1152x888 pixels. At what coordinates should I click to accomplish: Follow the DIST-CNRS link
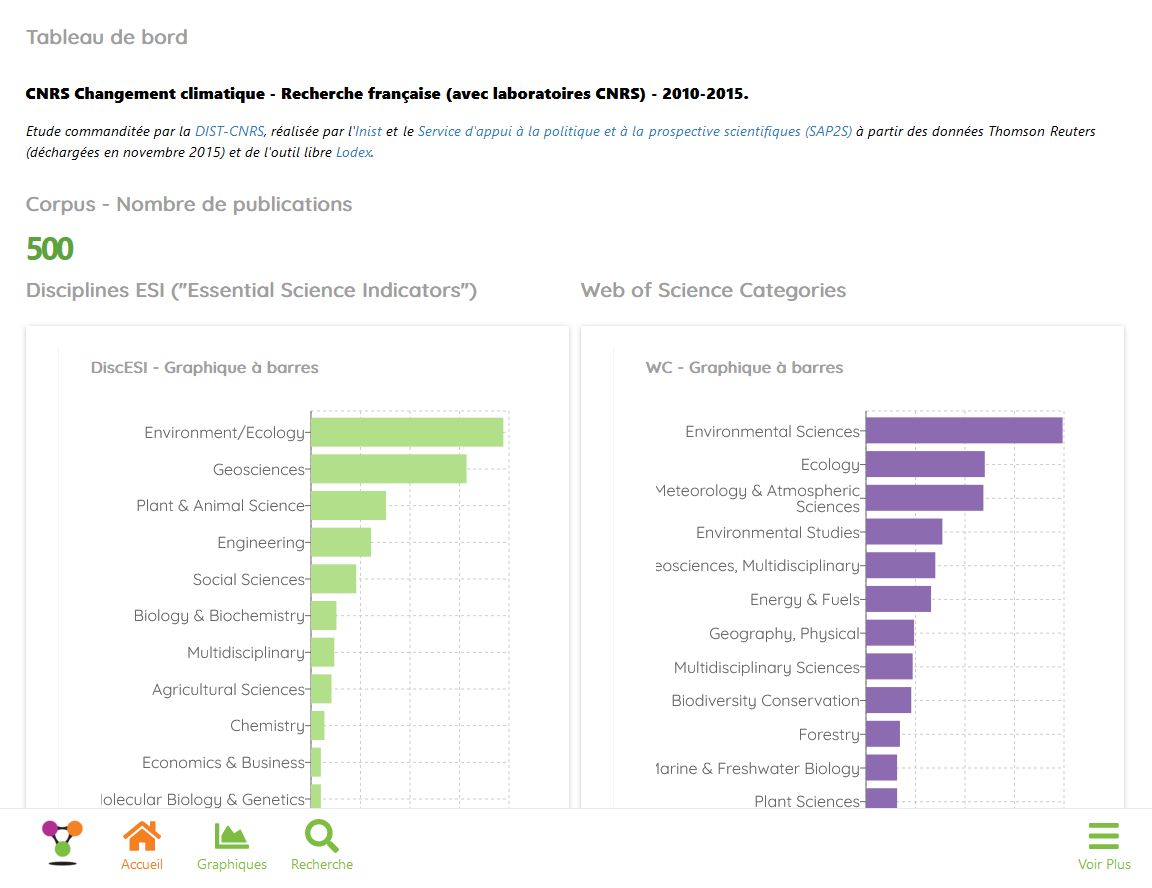point(229,131)
